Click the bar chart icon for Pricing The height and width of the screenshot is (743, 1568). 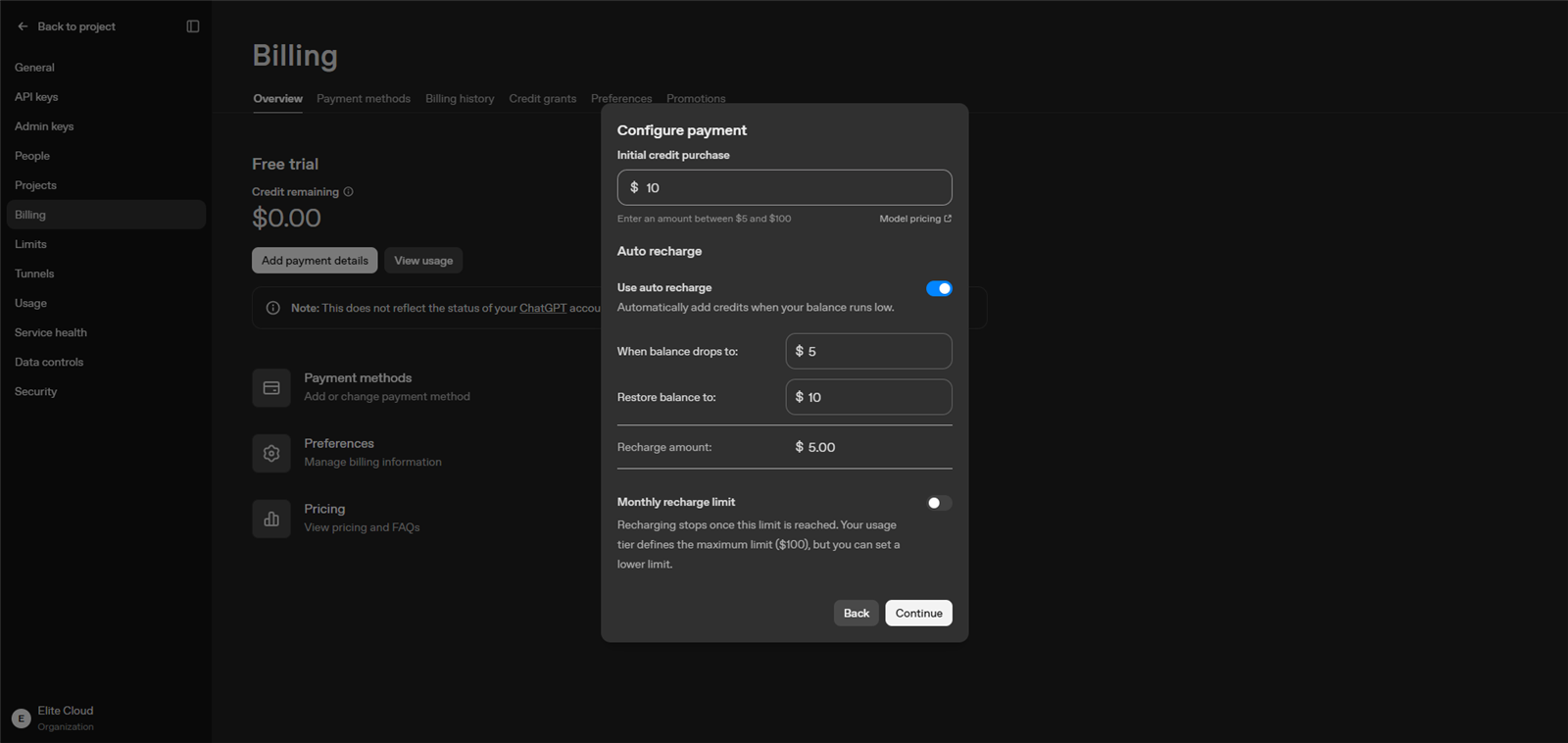[271, 519]
